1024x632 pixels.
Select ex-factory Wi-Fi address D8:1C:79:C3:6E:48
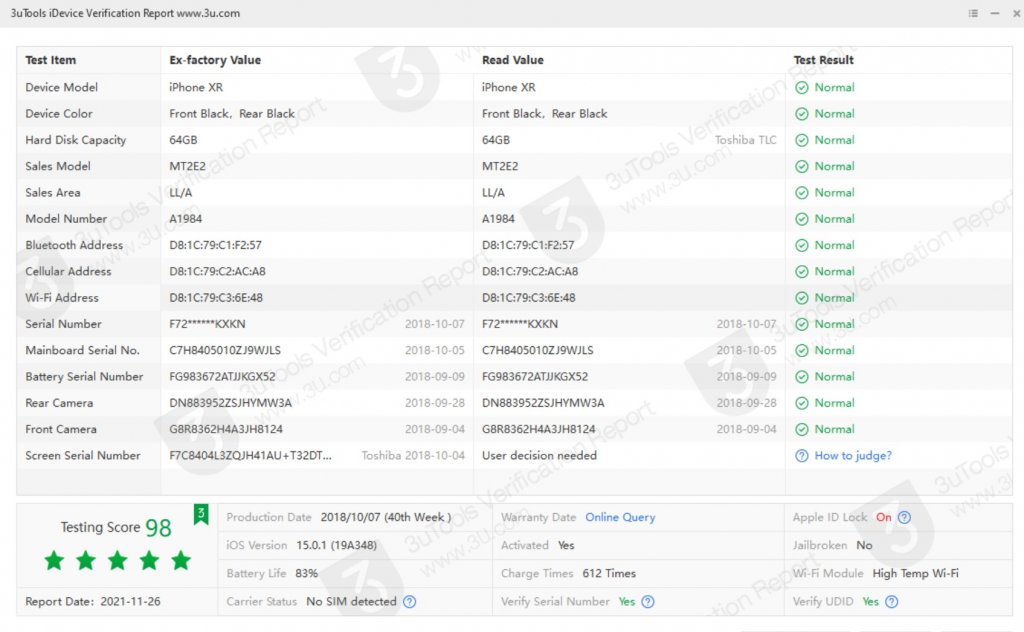pos(216,298)
